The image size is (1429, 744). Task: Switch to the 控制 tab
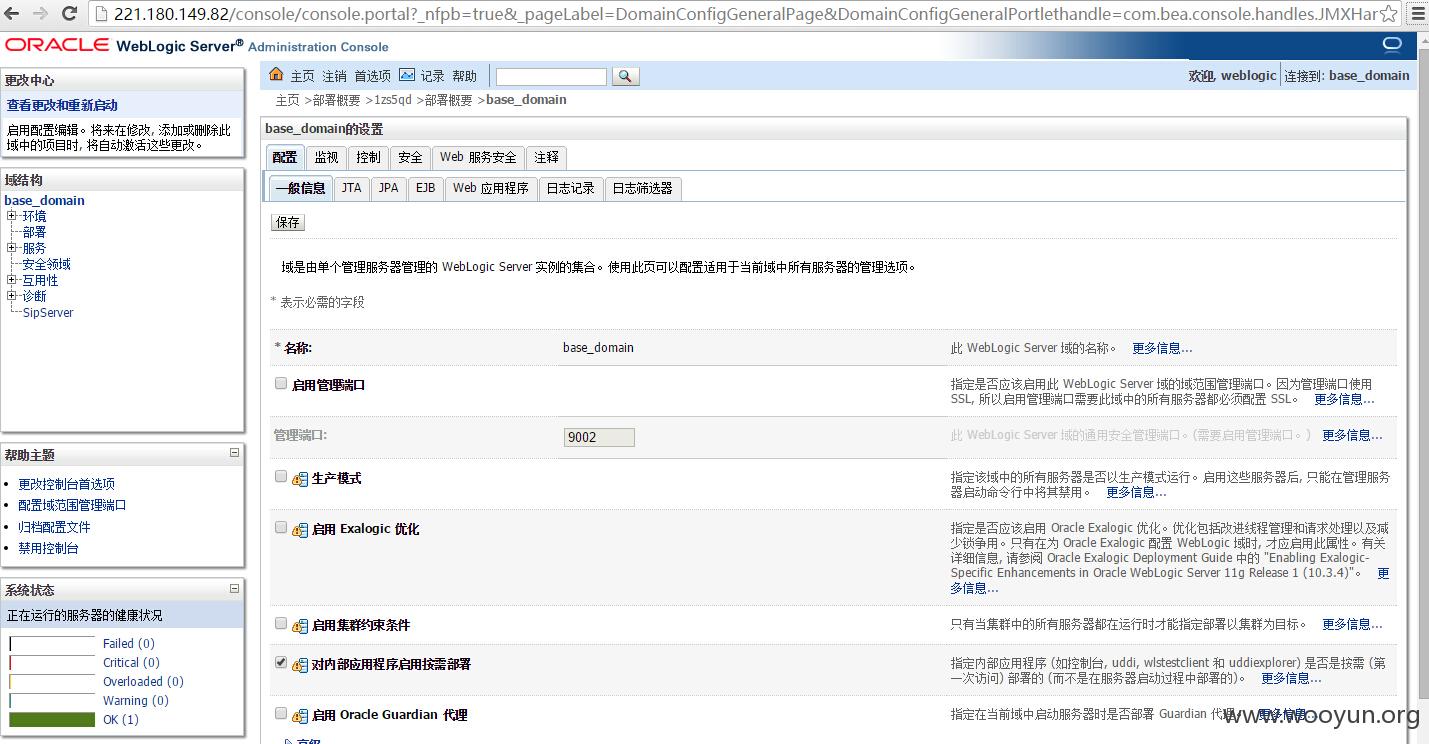368,157
